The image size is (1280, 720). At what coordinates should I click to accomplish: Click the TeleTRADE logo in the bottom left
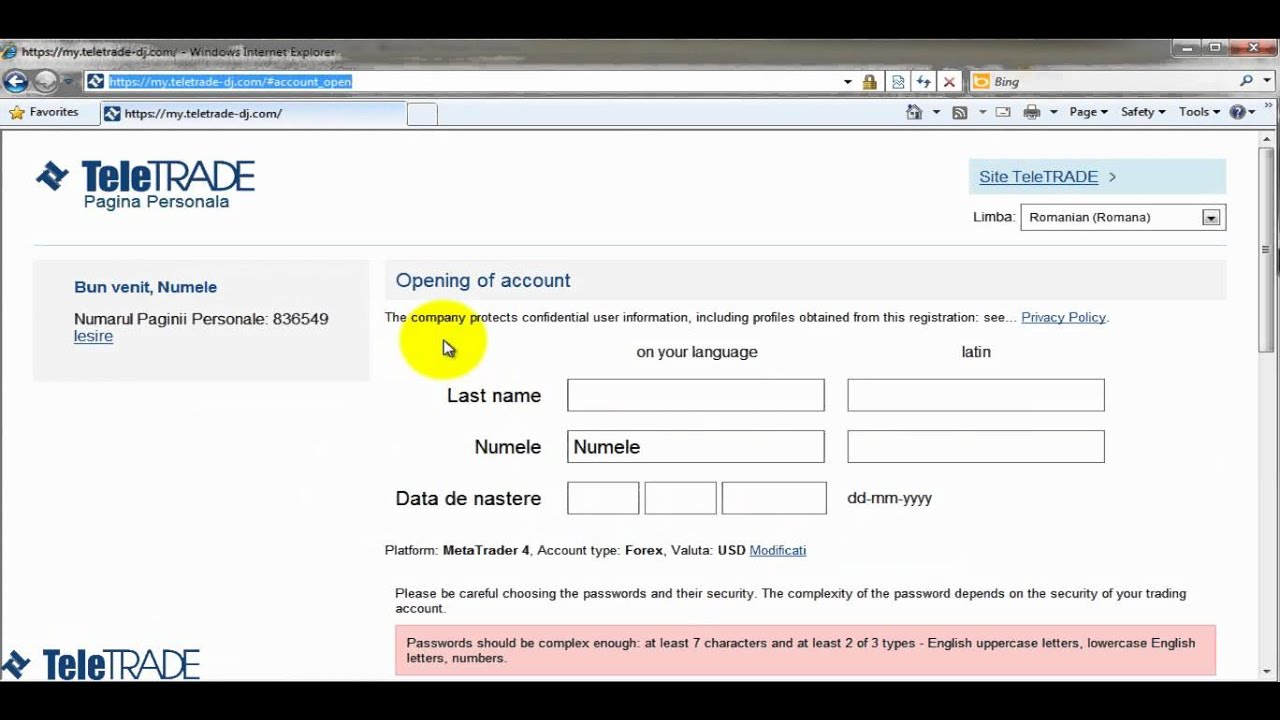click(x=100, y=664)
